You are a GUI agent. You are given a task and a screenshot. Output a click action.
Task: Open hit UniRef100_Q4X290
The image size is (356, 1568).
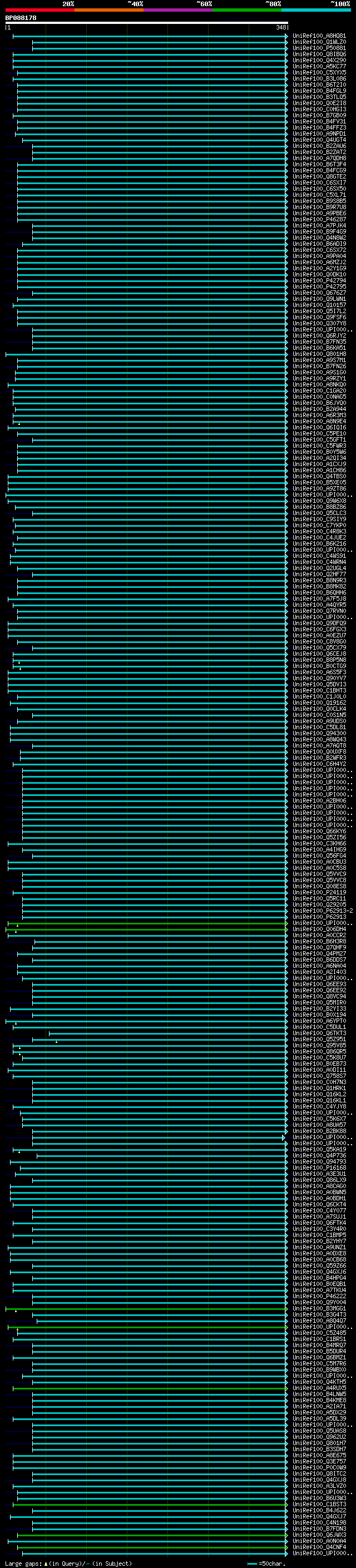[x=319, y=60]
